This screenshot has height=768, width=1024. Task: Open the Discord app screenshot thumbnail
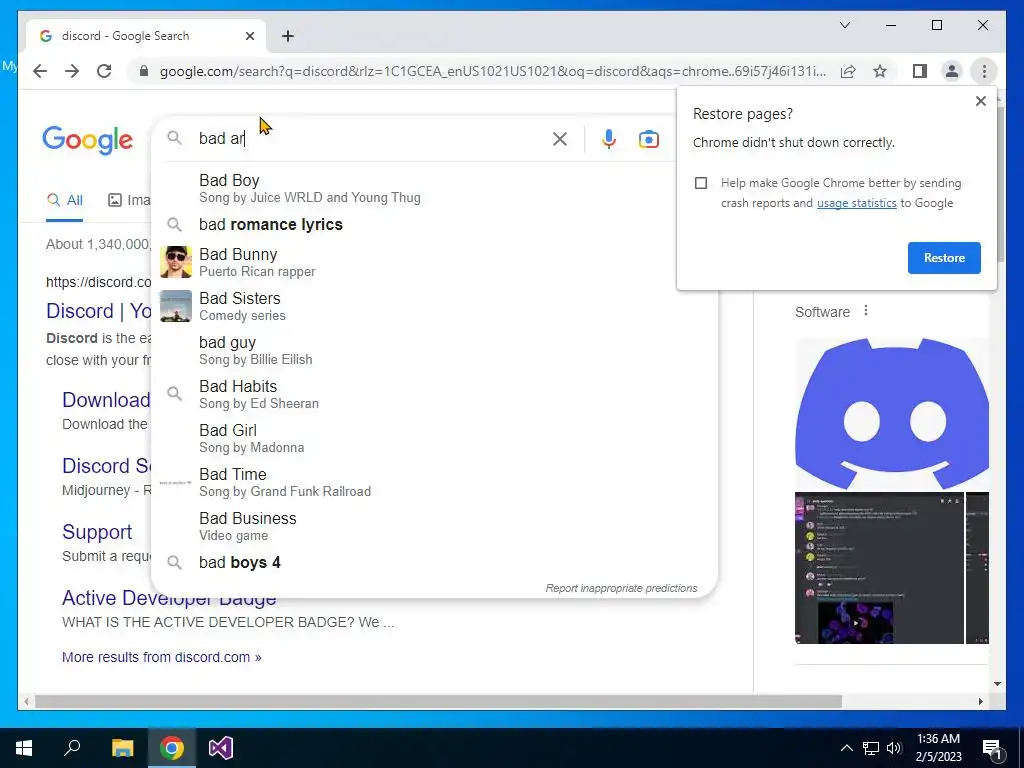tap(879, 568)
